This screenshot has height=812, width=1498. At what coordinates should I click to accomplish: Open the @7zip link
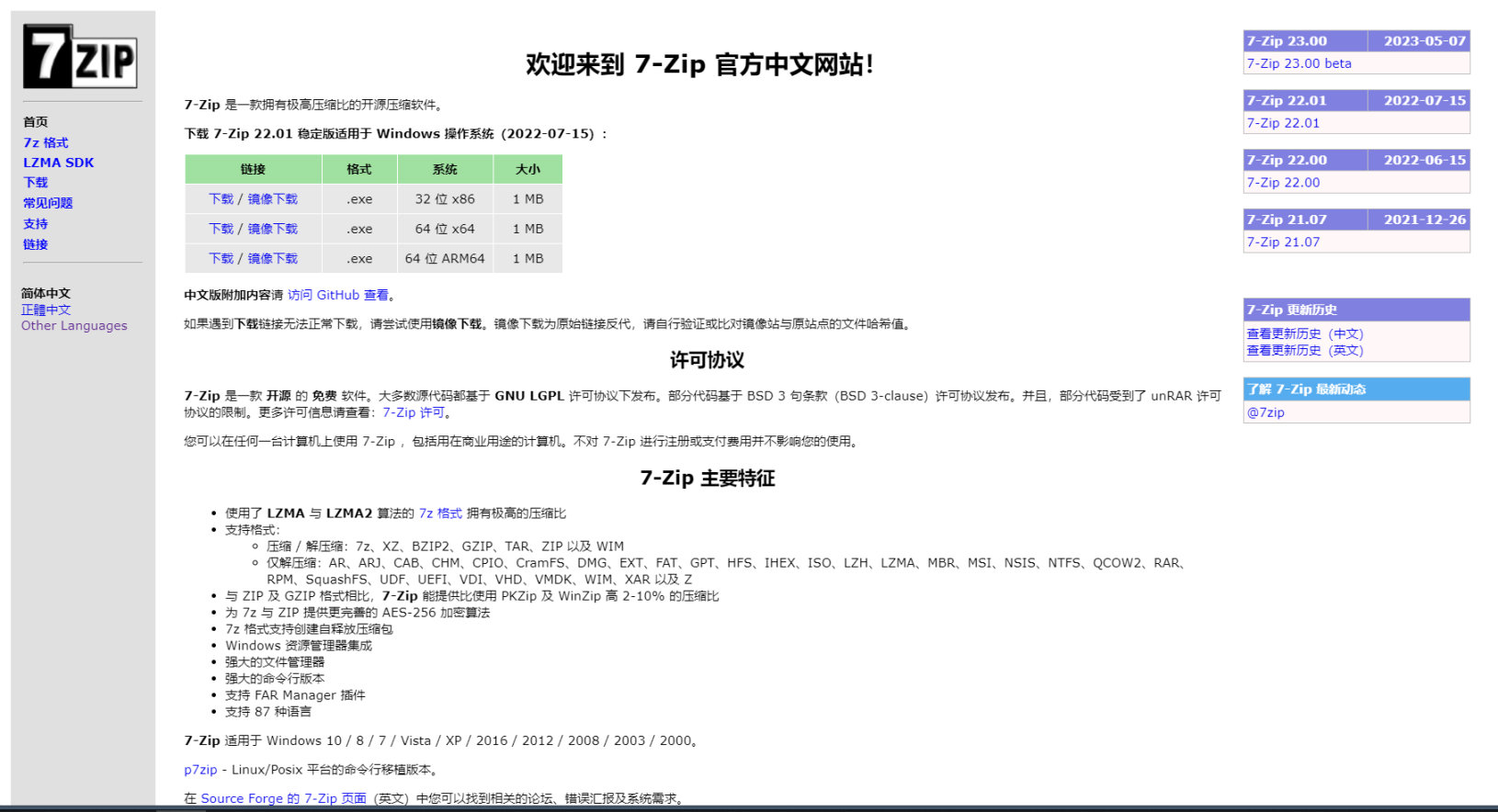point(1265,412)
